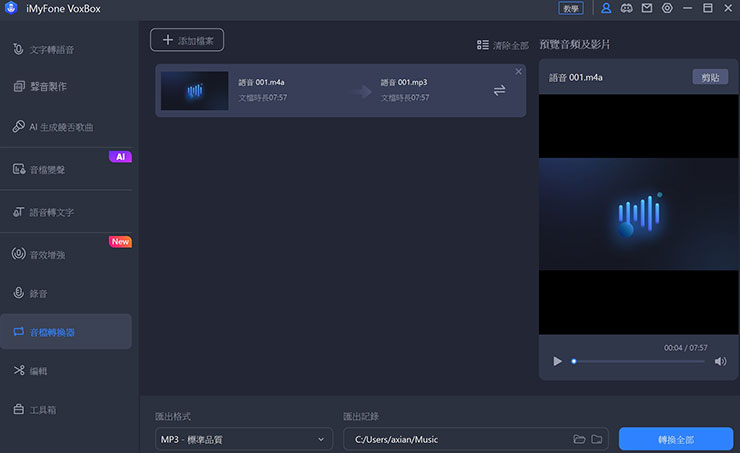The height and width of the screenshot is (453, 740).
Task: Click the 轉換全部 convert all button
Action: [676, 439]
